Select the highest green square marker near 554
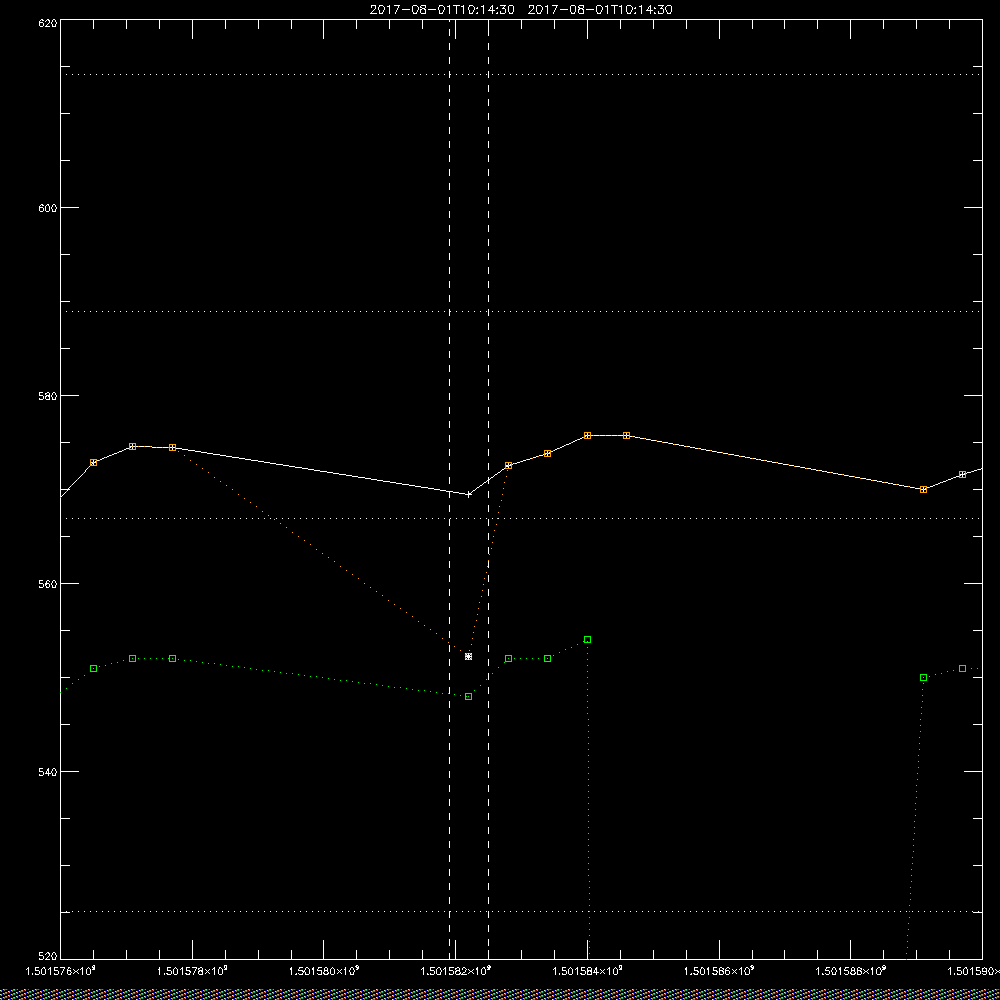 point(587,639)
